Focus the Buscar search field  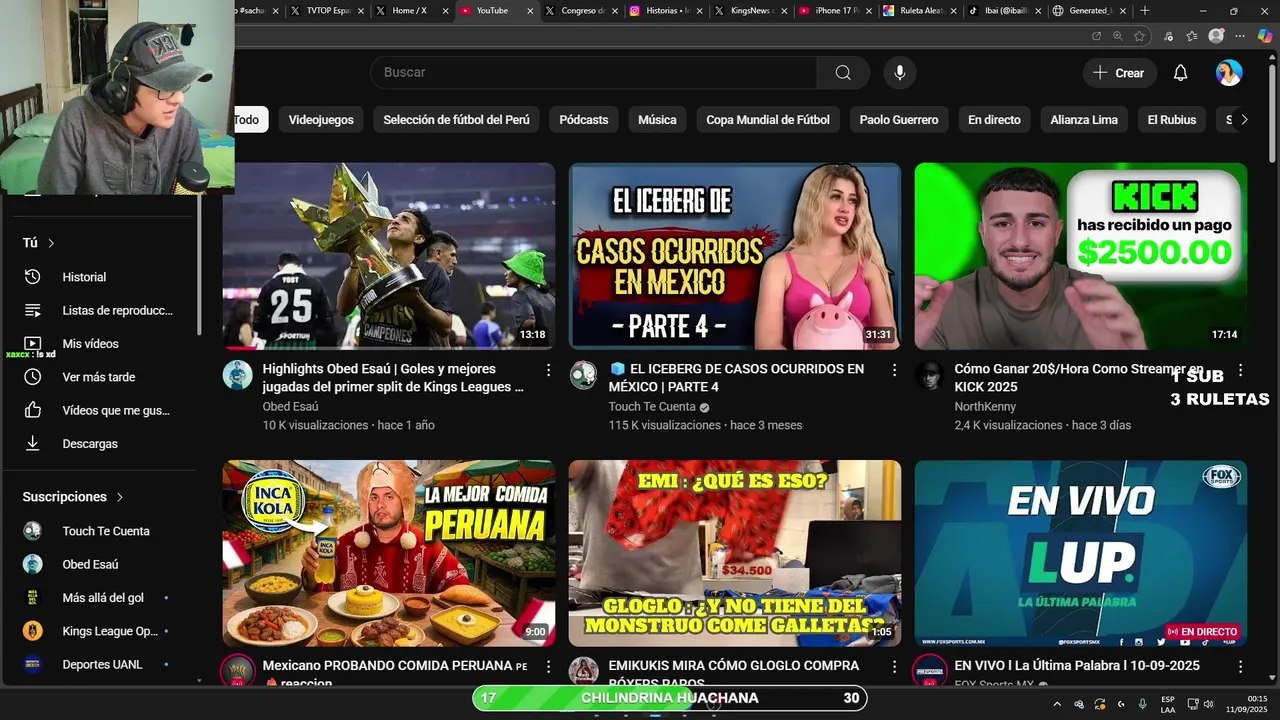594,72
